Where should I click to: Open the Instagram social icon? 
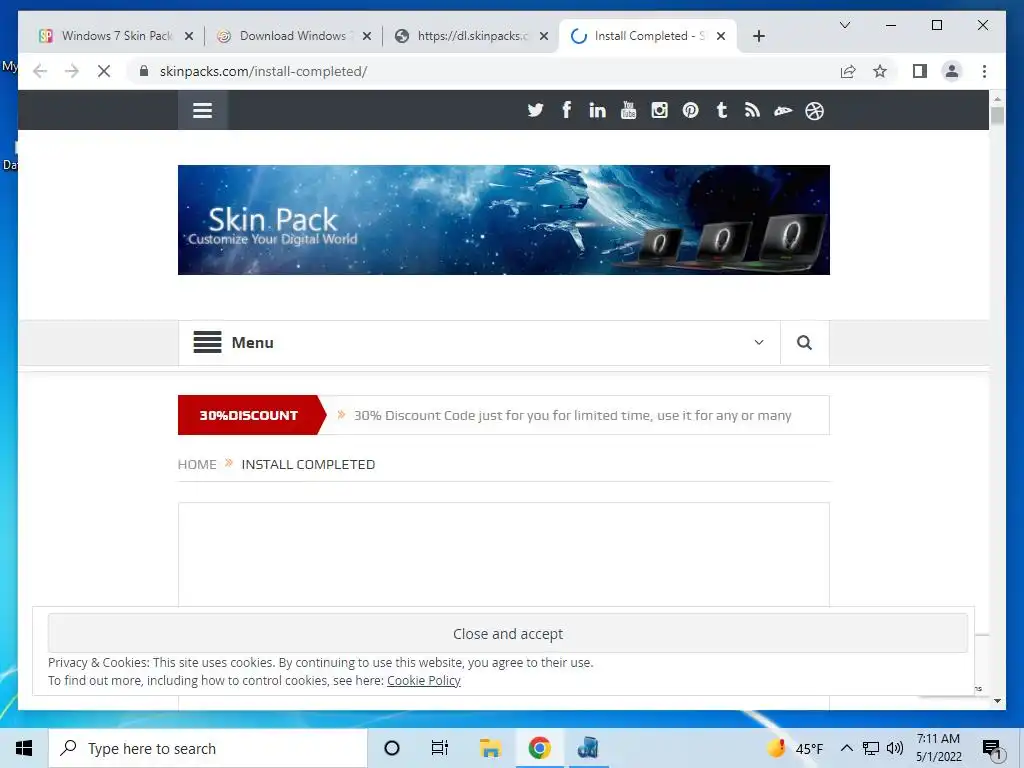pos(660,110)
